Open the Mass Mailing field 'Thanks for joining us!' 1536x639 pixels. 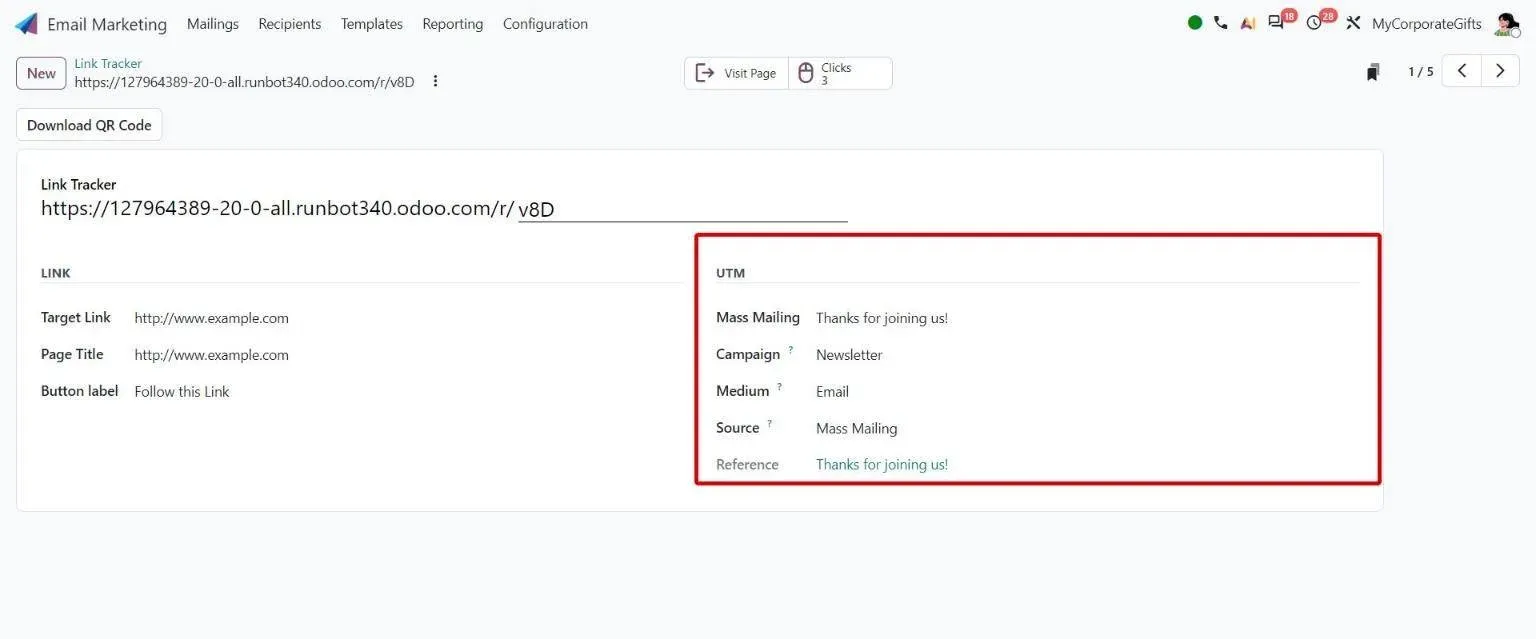(882, 318)
